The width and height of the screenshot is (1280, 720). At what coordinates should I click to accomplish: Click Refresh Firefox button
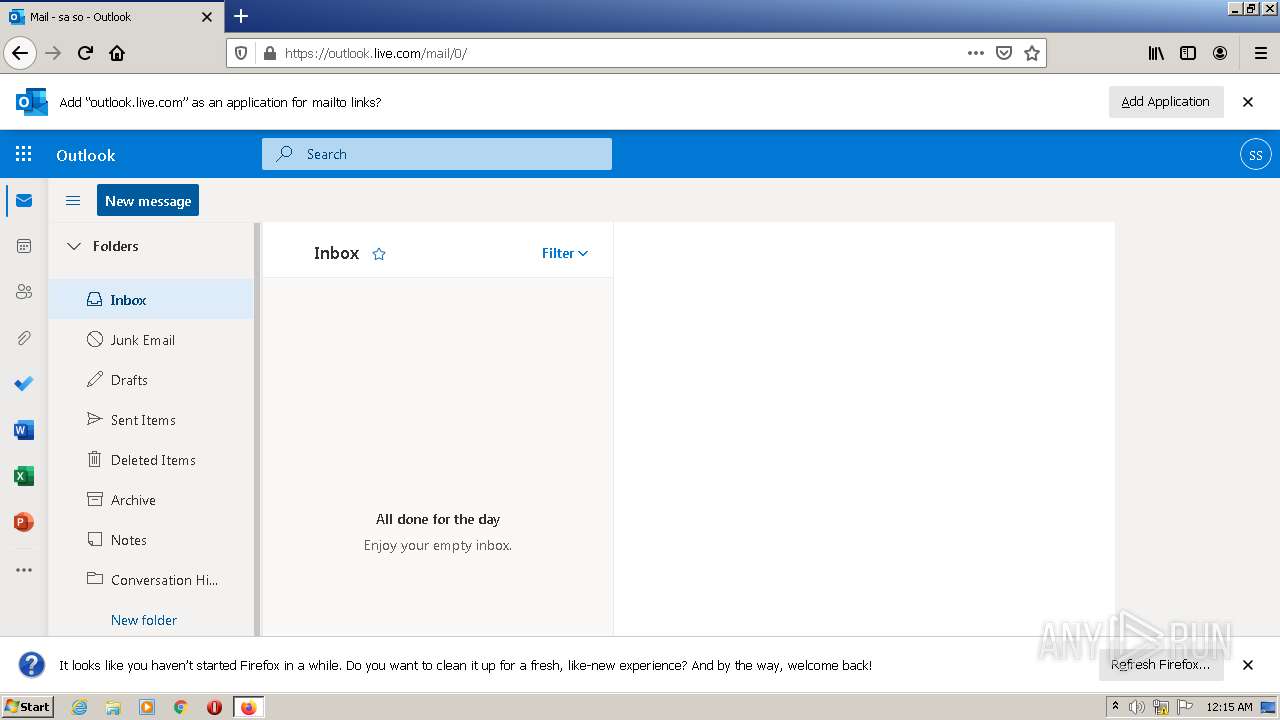click(x=1160, y=664)
